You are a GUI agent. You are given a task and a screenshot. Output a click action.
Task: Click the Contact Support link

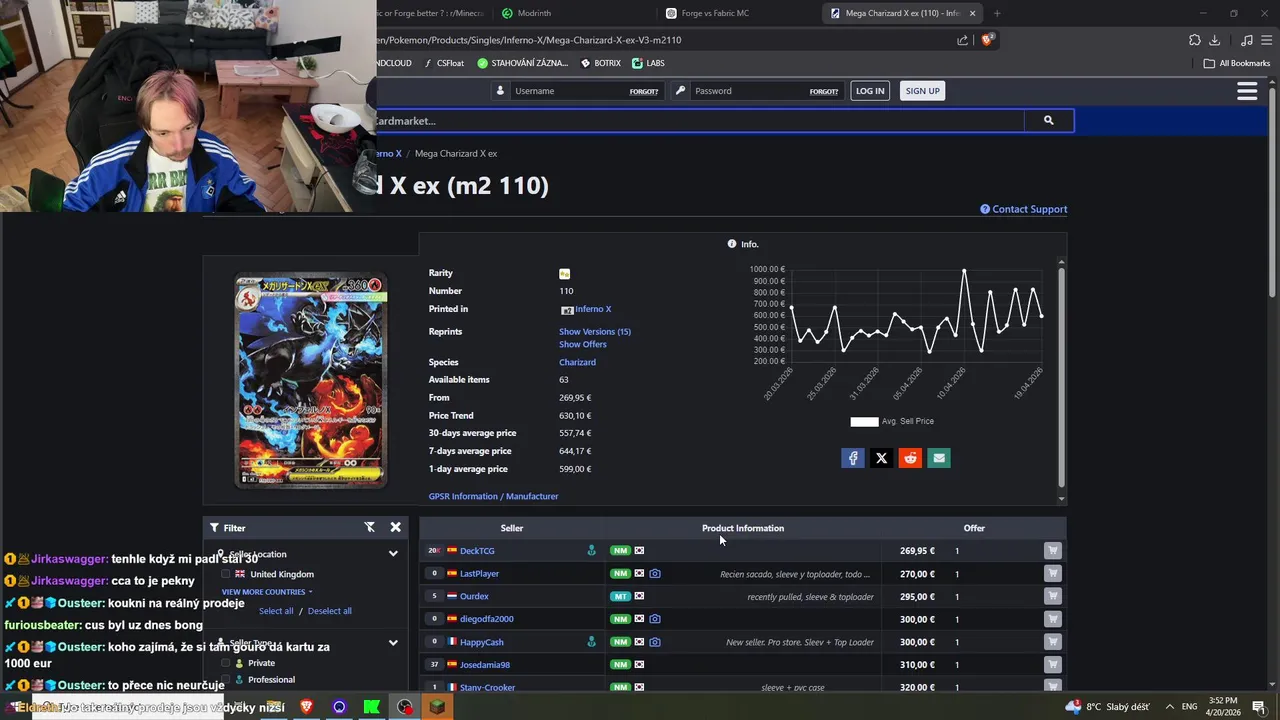1024,209
